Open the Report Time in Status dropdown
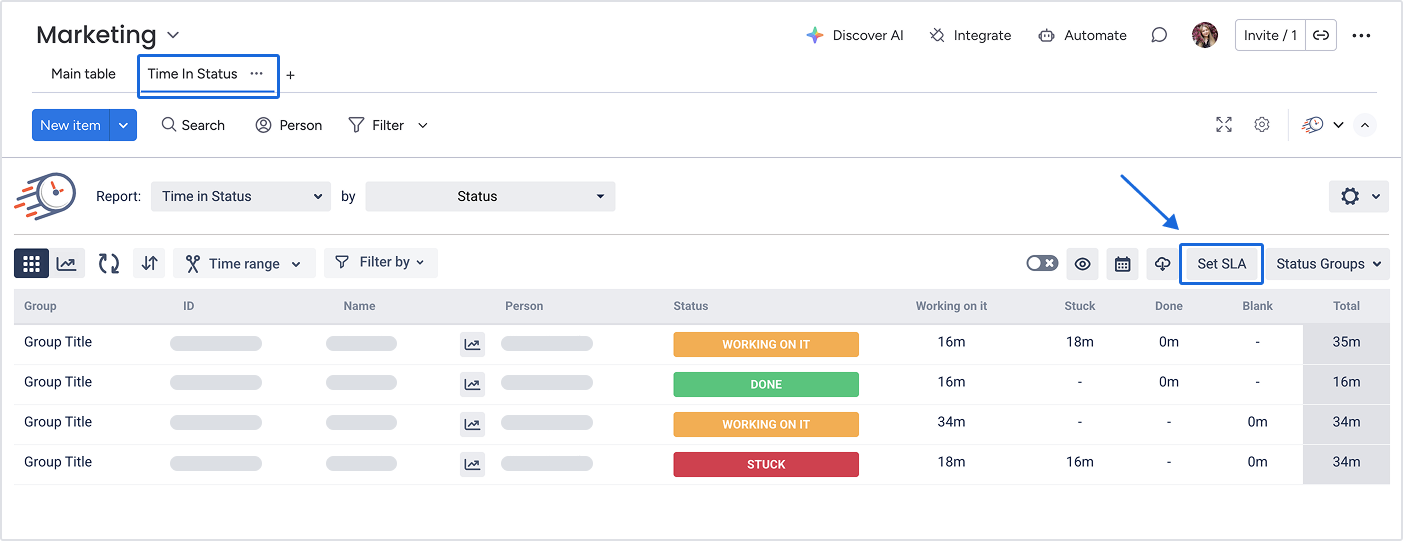 [x=241, y=196]
